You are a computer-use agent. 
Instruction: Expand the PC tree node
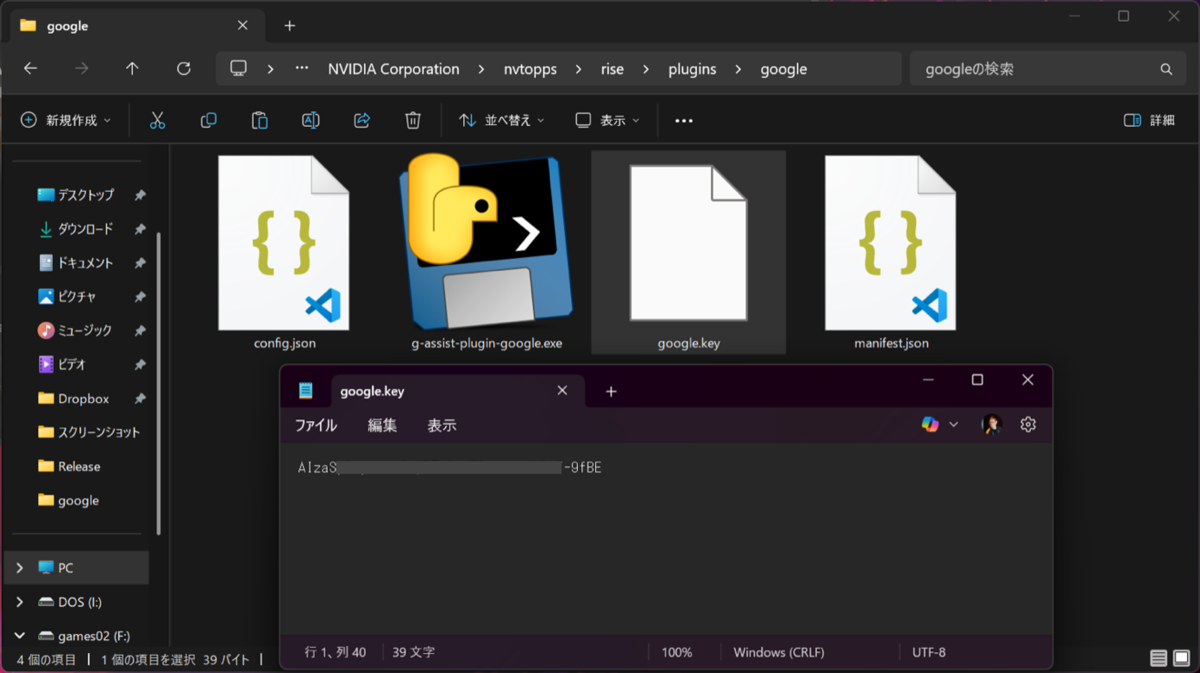point(19,568)
